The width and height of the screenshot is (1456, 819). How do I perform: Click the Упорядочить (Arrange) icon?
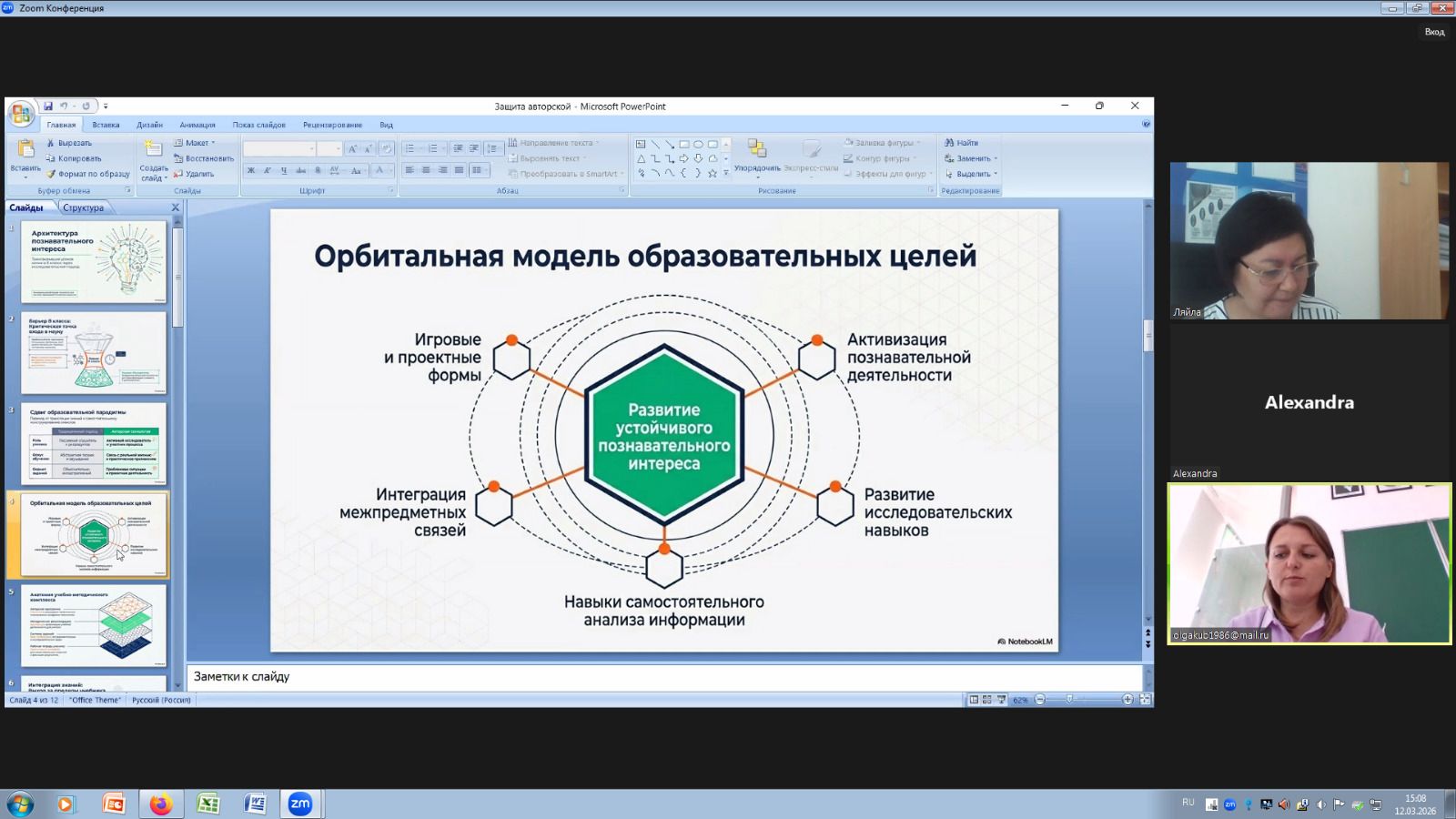pyautogui.click(x=756, y=149)
